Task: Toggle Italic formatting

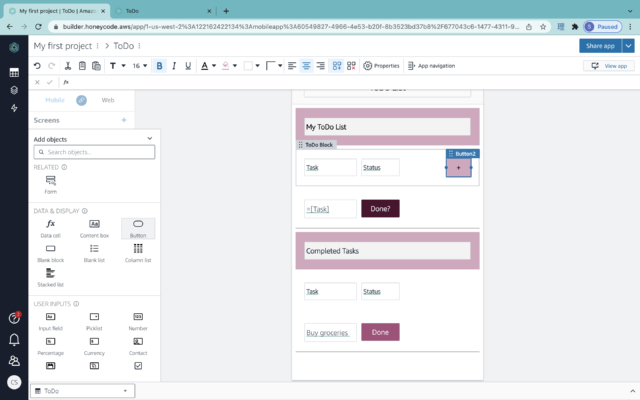Action: tap(174, 66)
